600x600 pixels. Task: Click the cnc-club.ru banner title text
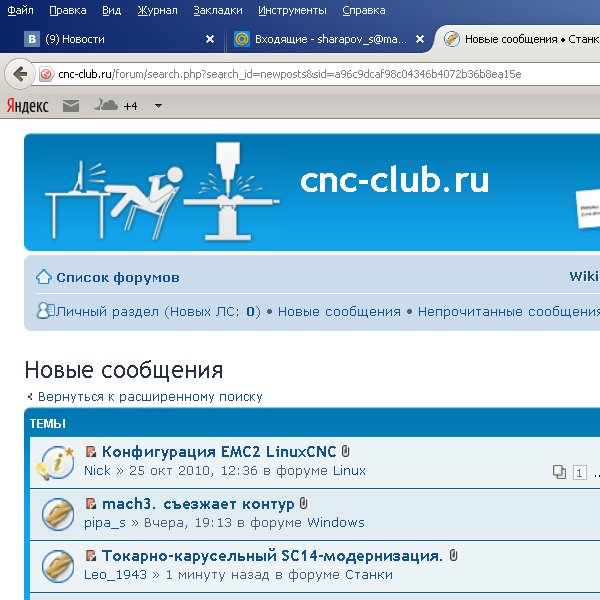point(394,180)
